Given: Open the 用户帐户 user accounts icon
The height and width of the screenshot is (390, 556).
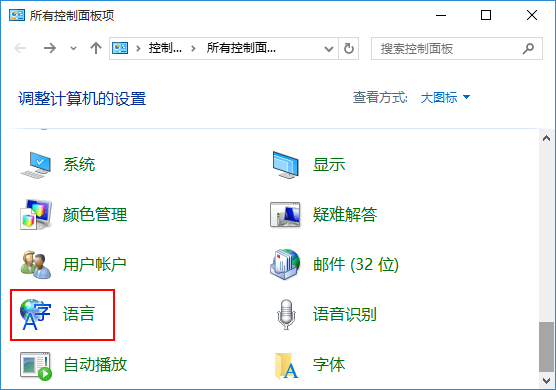Looking at the screenshot, I should coord(36,264).
